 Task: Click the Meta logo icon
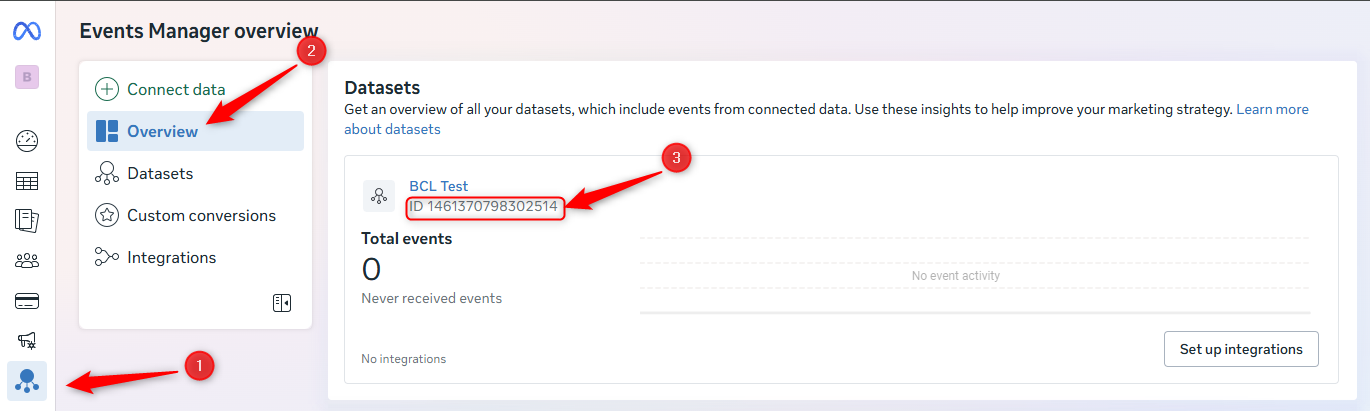[x=27, y=31]
